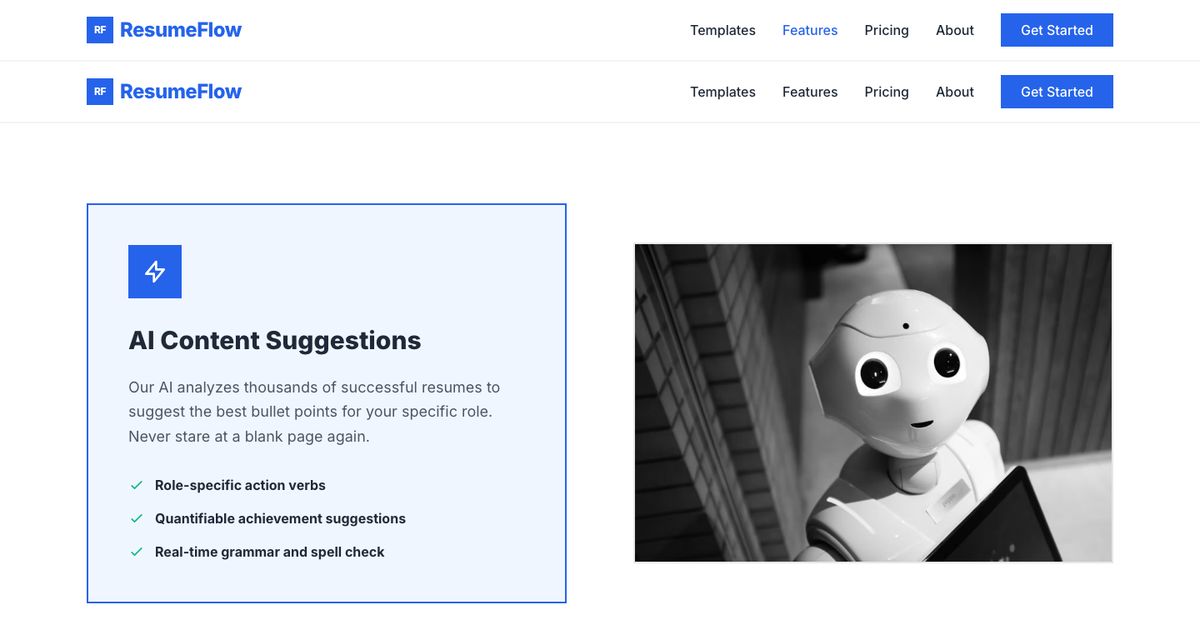Click Get Started button in second navbar
The image size is (1200, 630).
click(1057, 92)
